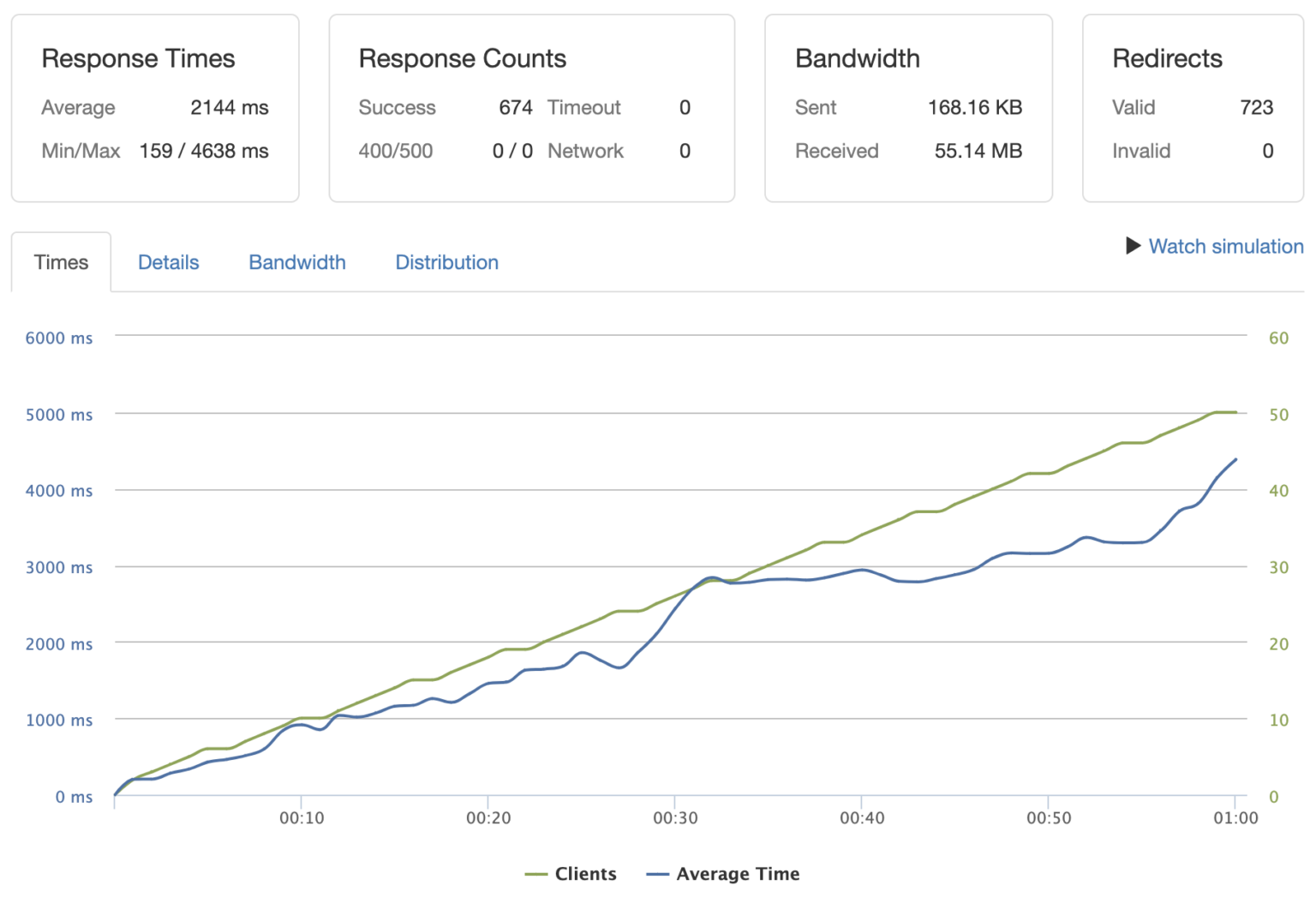Viewport: 1316px width, 909px height.
Task: Select the Response Counts summary card
Action: click(531, 107)
